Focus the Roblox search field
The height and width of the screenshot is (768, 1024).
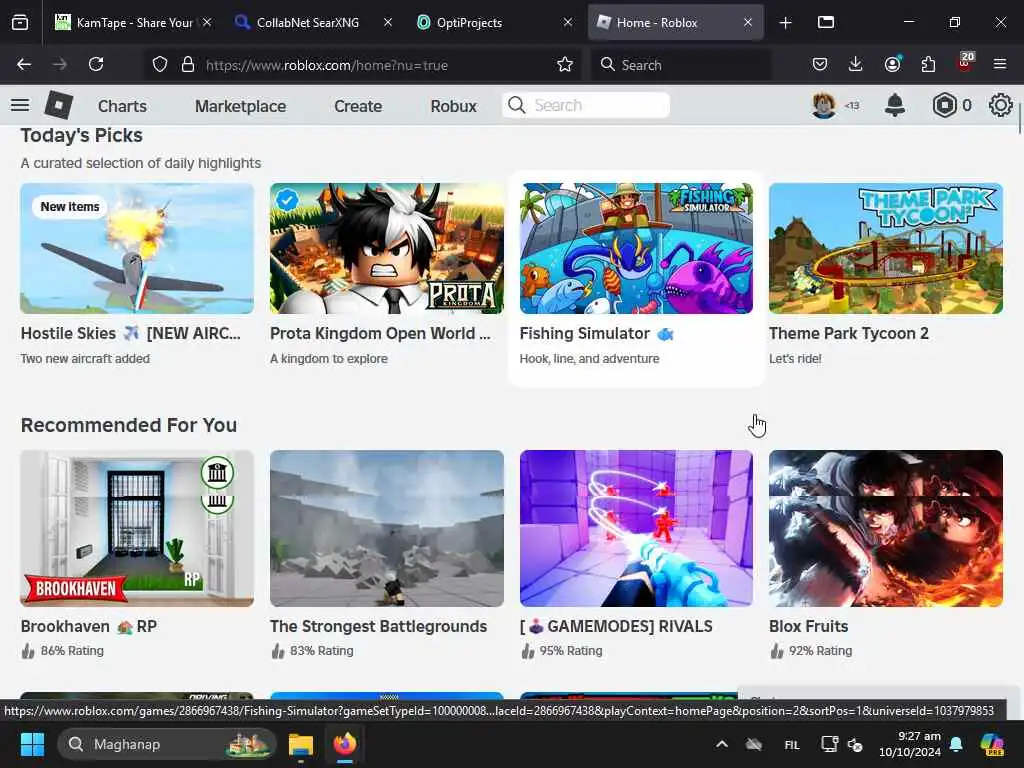pyautogui.click(x=586, y=105)
